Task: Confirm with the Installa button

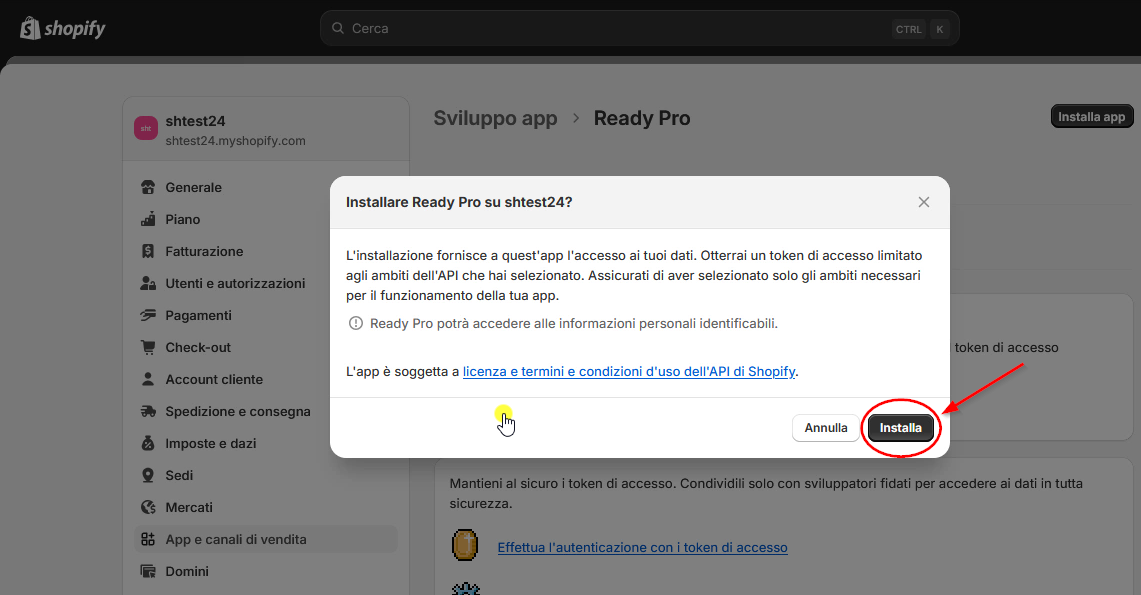Action: click(901, 428)
